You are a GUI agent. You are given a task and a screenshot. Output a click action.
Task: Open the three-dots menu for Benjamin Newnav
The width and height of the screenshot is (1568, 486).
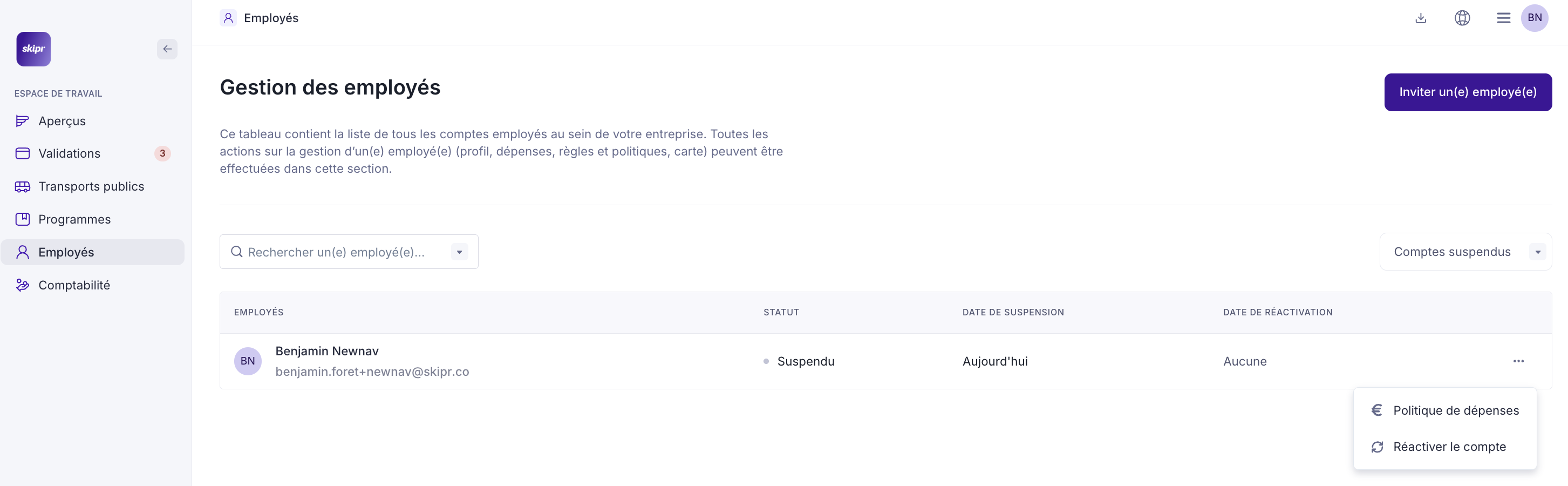coord(1518,361)
